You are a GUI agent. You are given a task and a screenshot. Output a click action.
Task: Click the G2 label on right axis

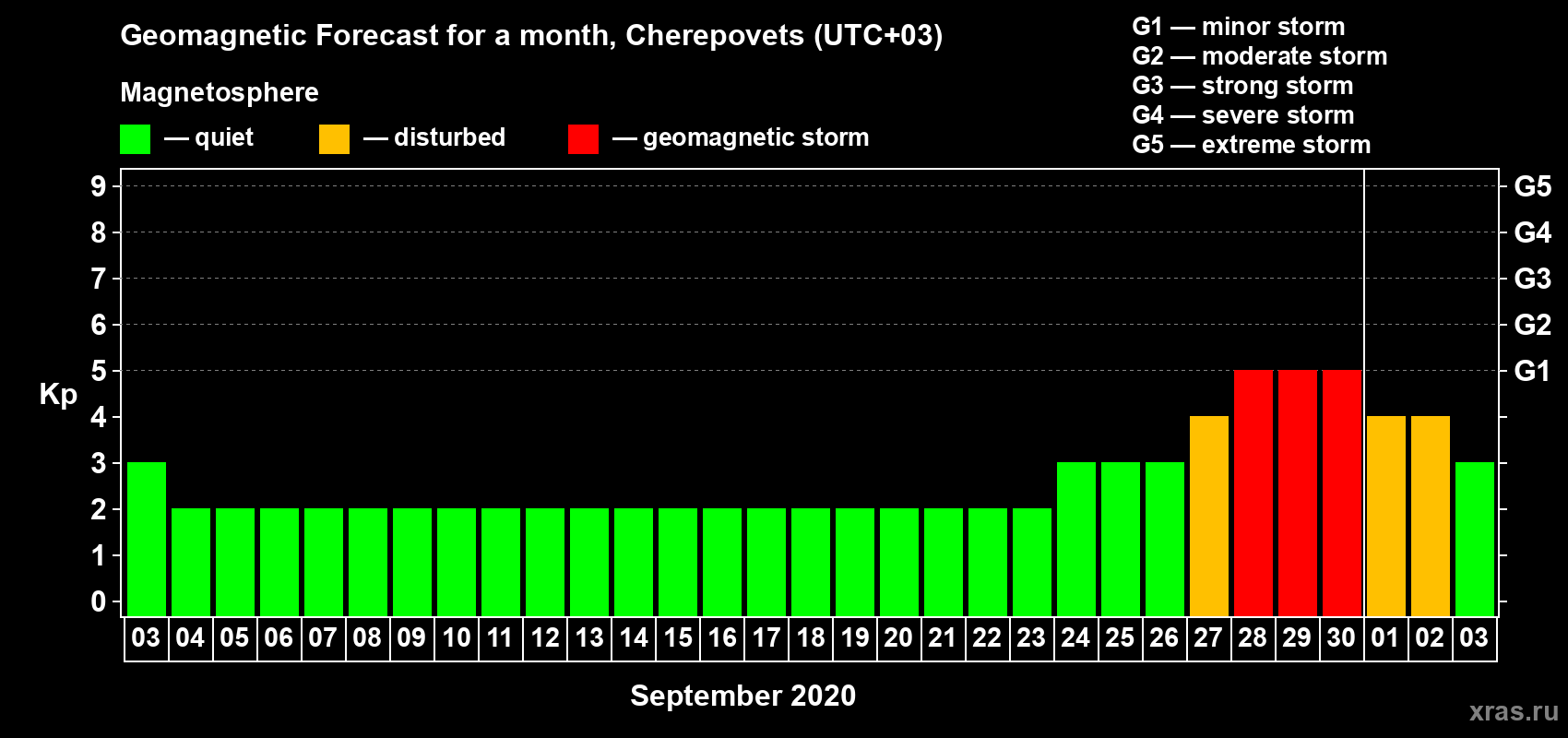(x=1533, y=326)
